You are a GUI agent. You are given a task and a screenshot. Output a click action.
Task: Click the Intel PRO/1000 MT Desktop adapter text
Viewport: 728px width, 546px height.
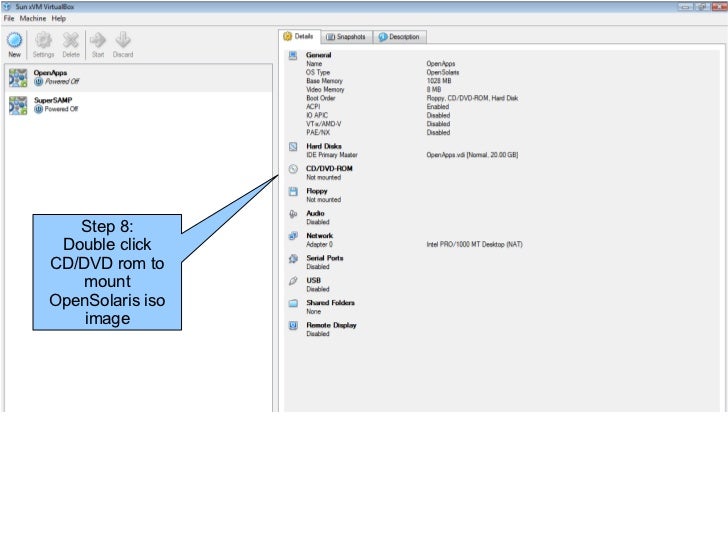point(474,244)
